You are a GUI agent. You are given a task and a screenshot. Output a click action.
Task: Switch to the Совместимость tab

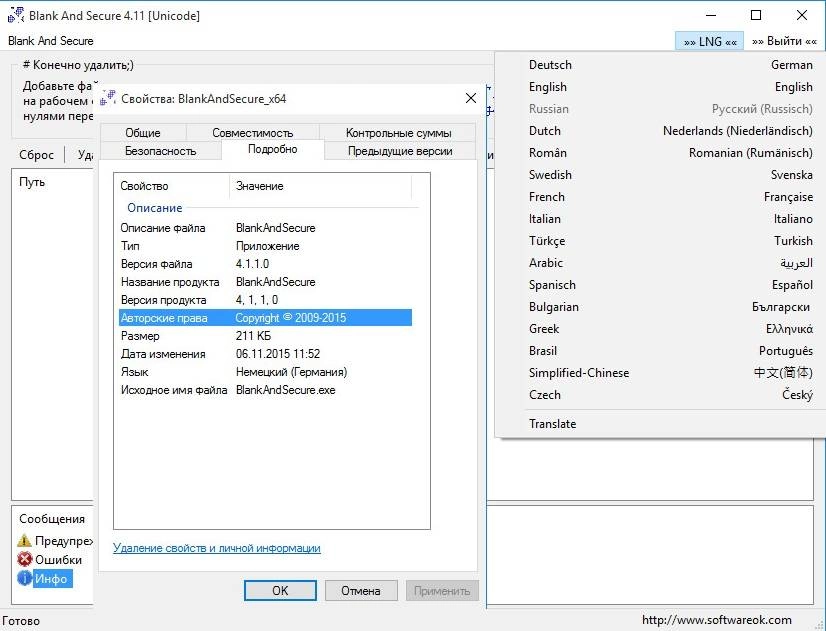pyautogui.click(x=252, y=133)
